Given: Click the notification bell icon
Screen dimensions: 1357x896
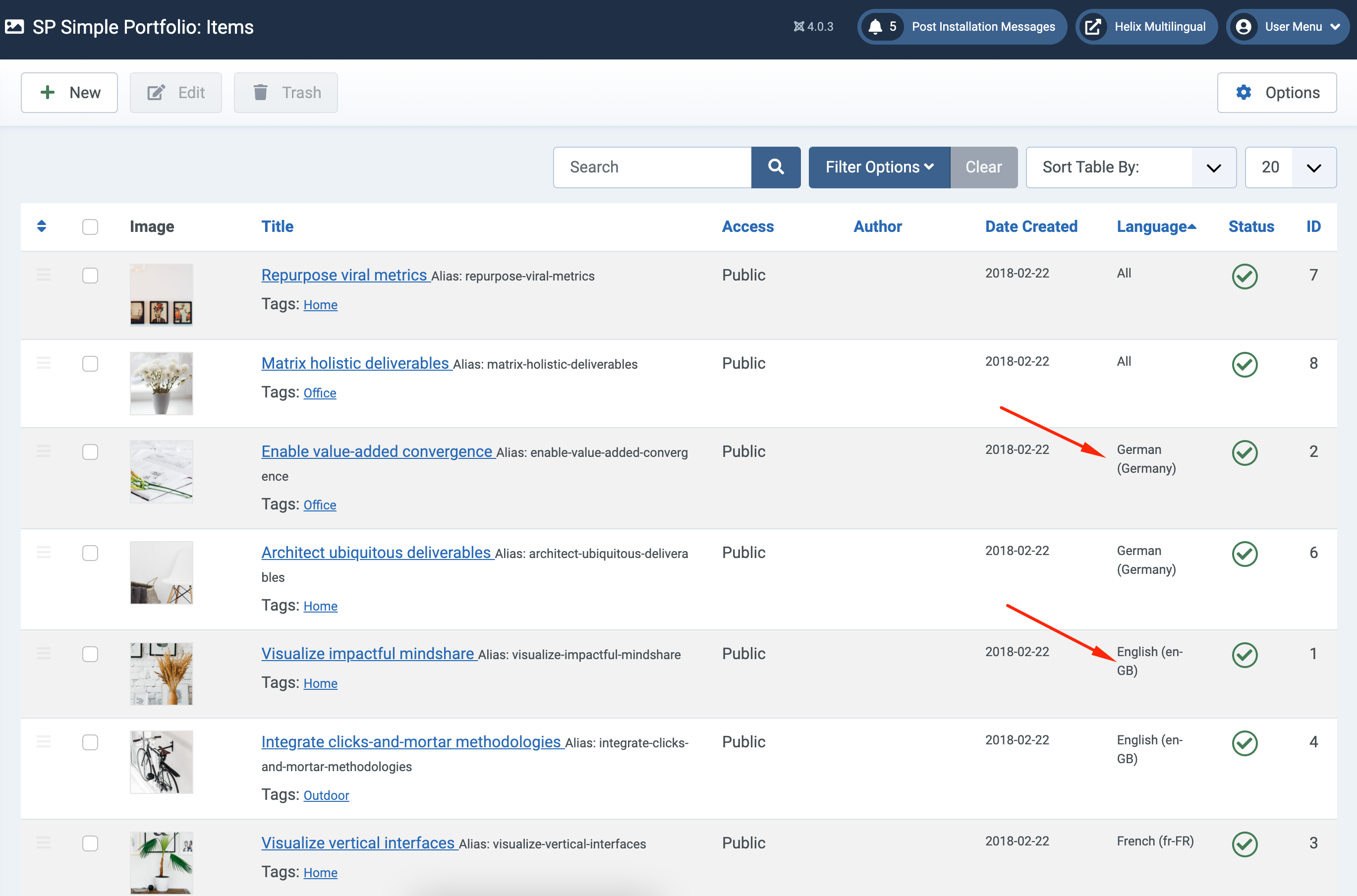Looking at the screenshot, I should pyautogui.click(x=875, y=27).
